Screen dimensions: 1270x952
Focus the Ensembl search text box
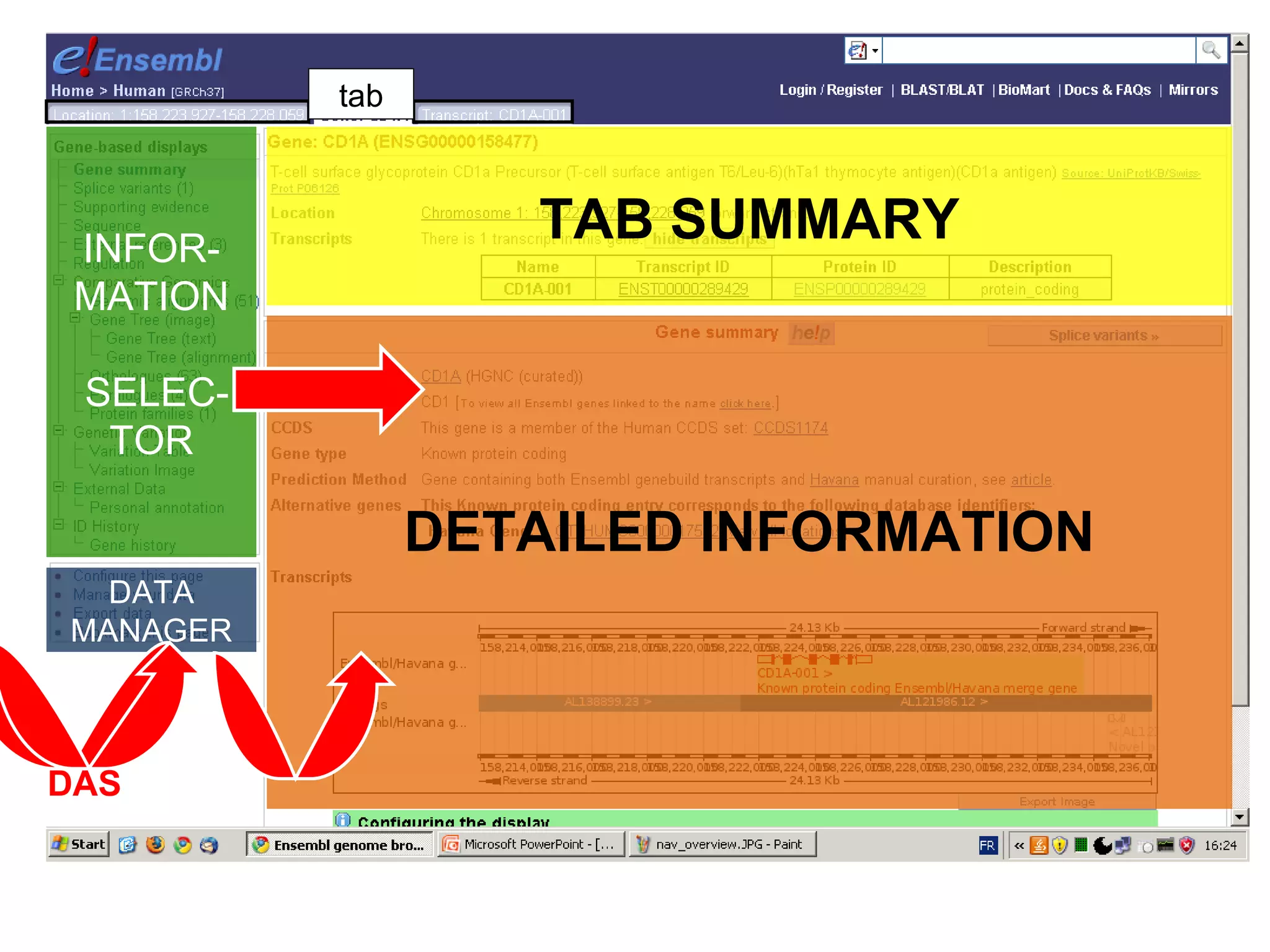[1039, 50]
